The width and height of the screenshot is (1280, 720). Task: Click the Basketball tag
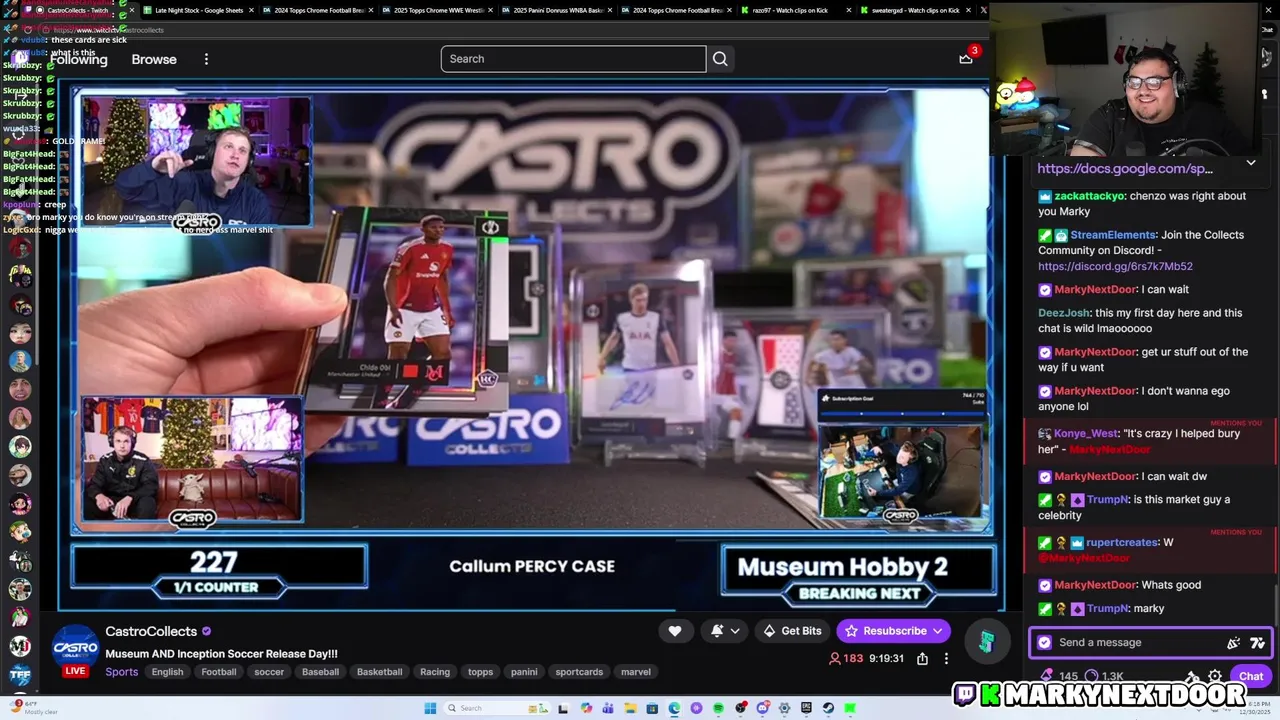click(379, 672)
